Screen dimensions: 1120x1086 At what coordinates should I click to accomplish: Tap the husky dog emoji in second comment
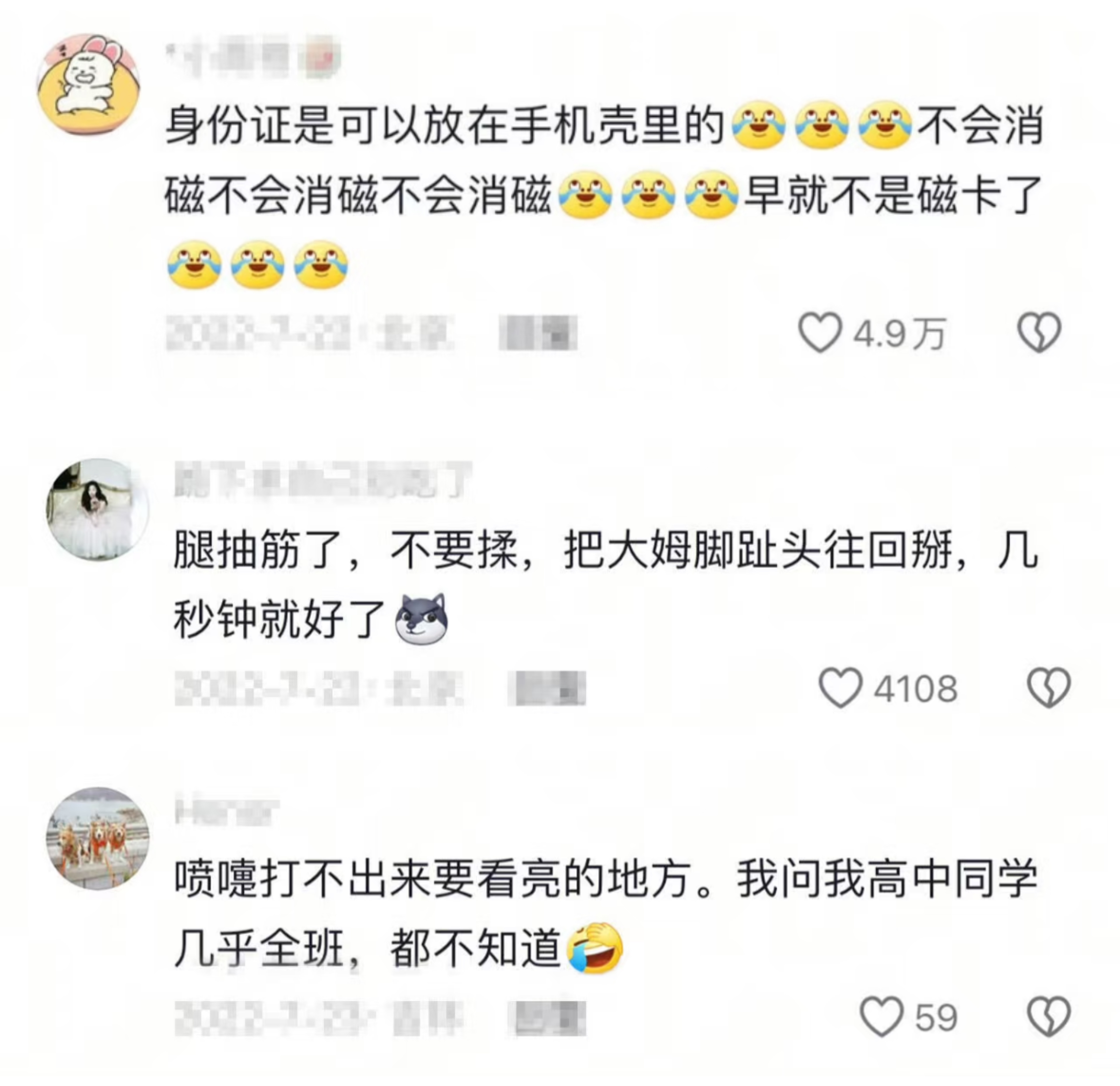(422, 619)
